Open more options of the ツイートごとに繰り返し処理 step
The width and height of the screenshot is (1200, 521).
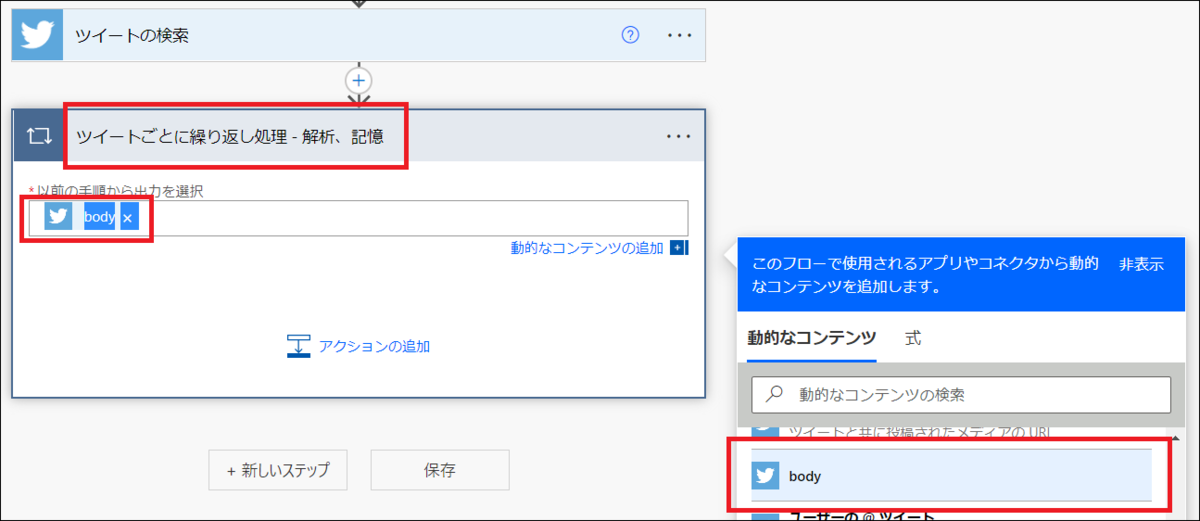point(679,136)
